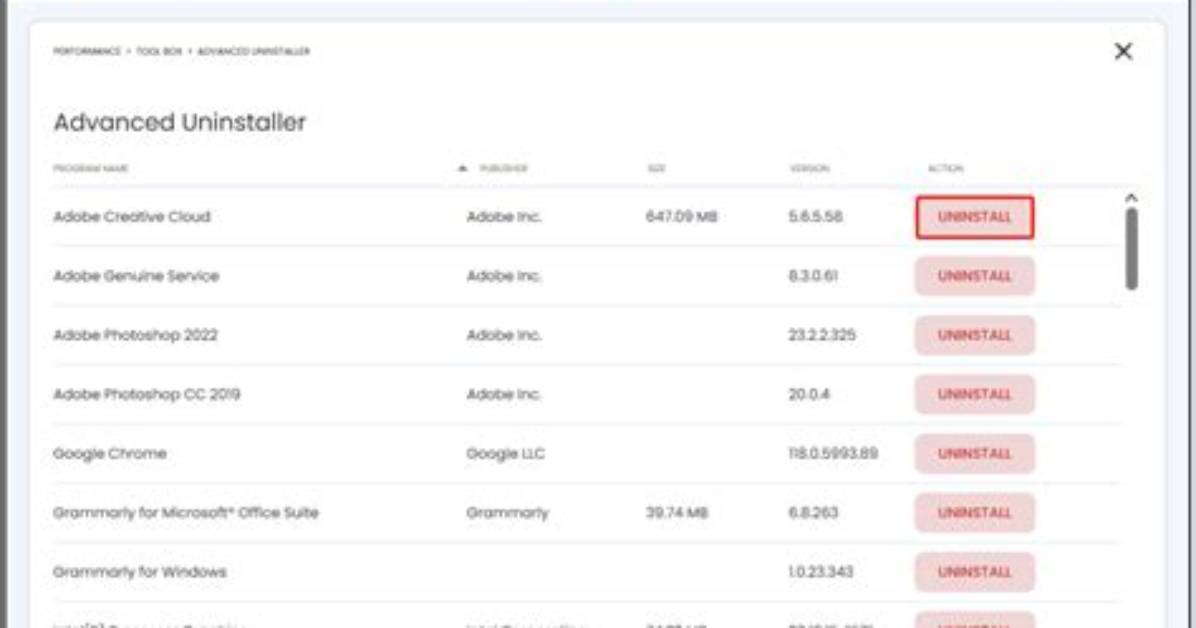Image resolution: width=1196 pixels, height=628 pixels.
Task: Click the Google LLC publisher cell
Action: pos(505,453)
